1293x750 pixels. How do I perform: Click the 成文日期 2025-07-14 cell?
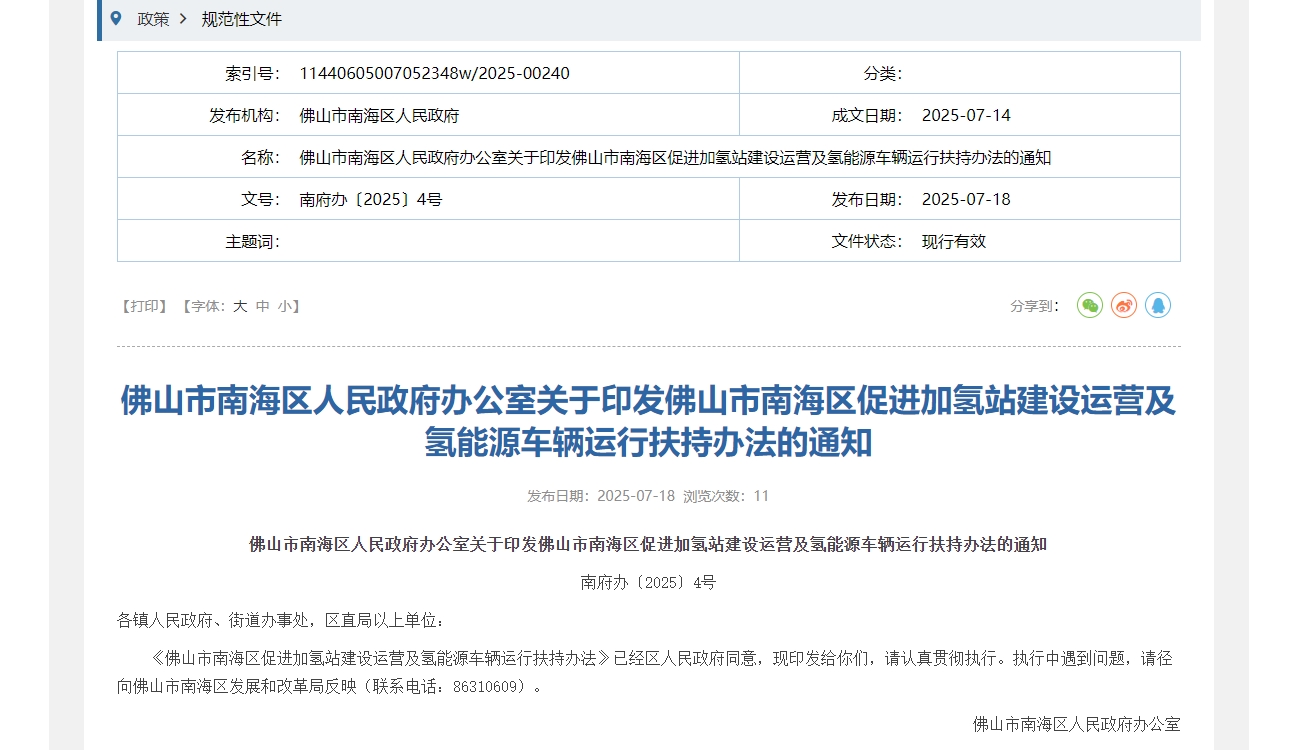[x=966, y=114]
